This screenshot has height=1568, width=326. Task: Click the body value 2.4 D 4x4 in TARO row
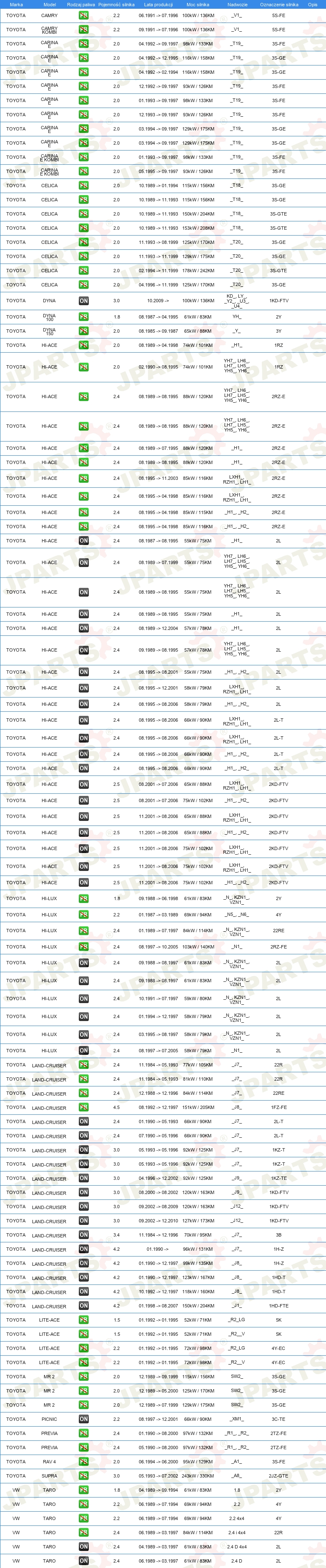[x=237, y=1547]
